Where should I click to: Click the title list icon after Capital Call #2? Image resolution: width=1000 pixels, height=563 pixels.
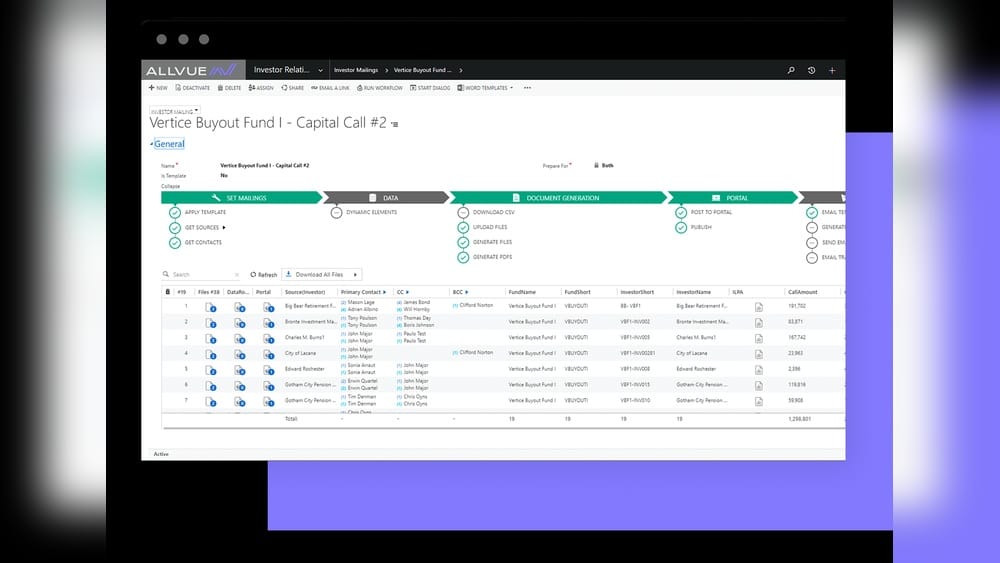pyautogui.click(x=395, y=124)
